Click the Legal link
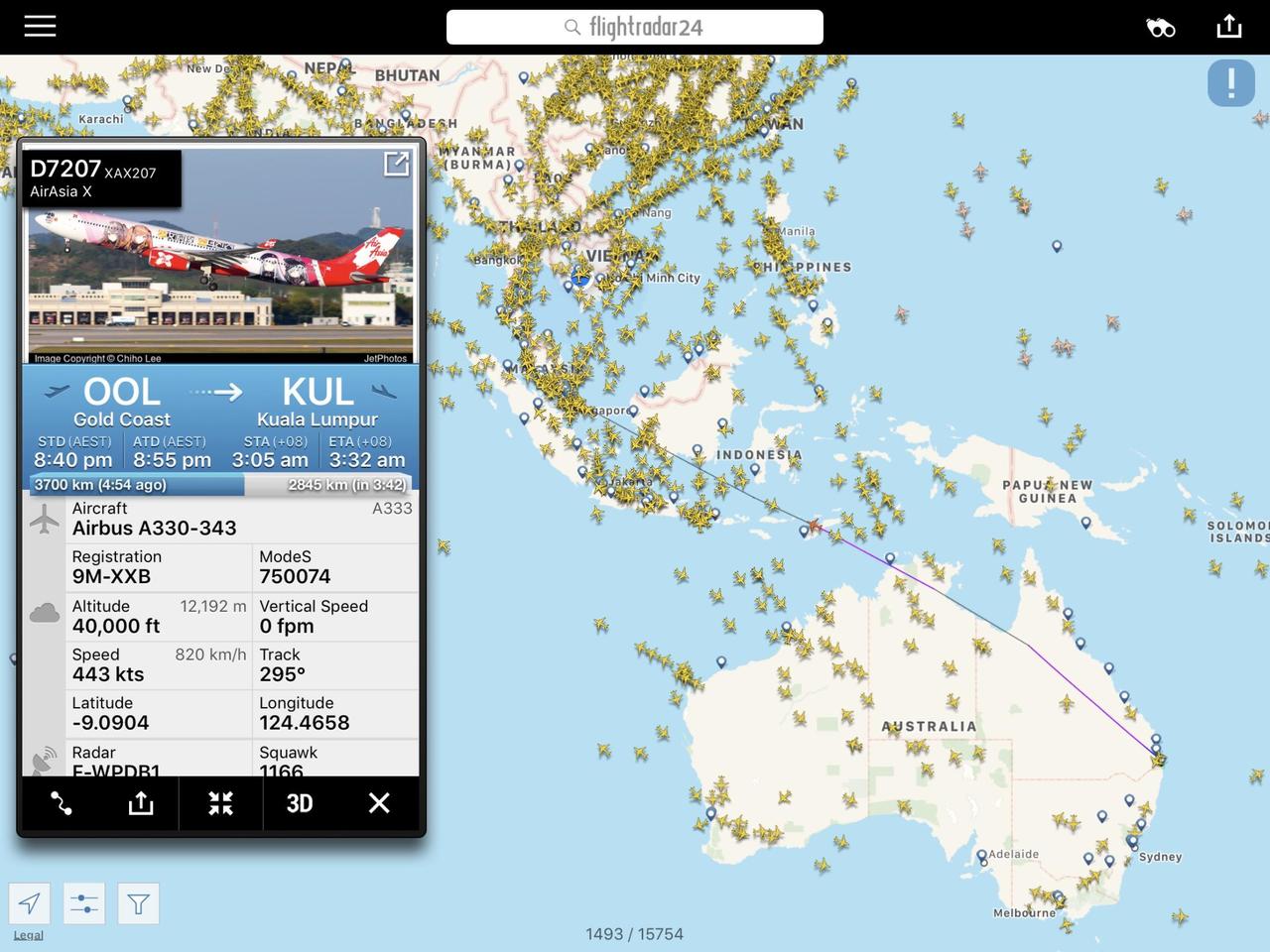The height and width of the screenshot is (952, 1270). (28, 935)
